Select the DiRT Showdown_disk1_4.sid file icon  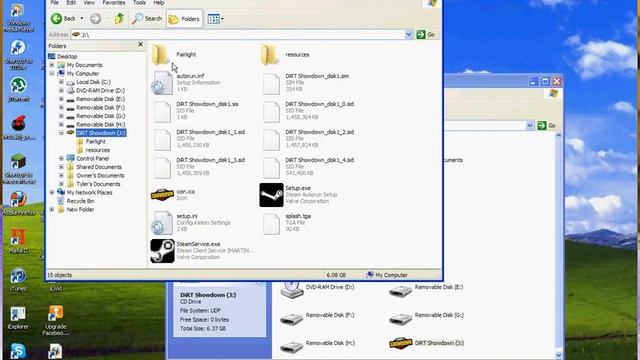pos(271,167)
